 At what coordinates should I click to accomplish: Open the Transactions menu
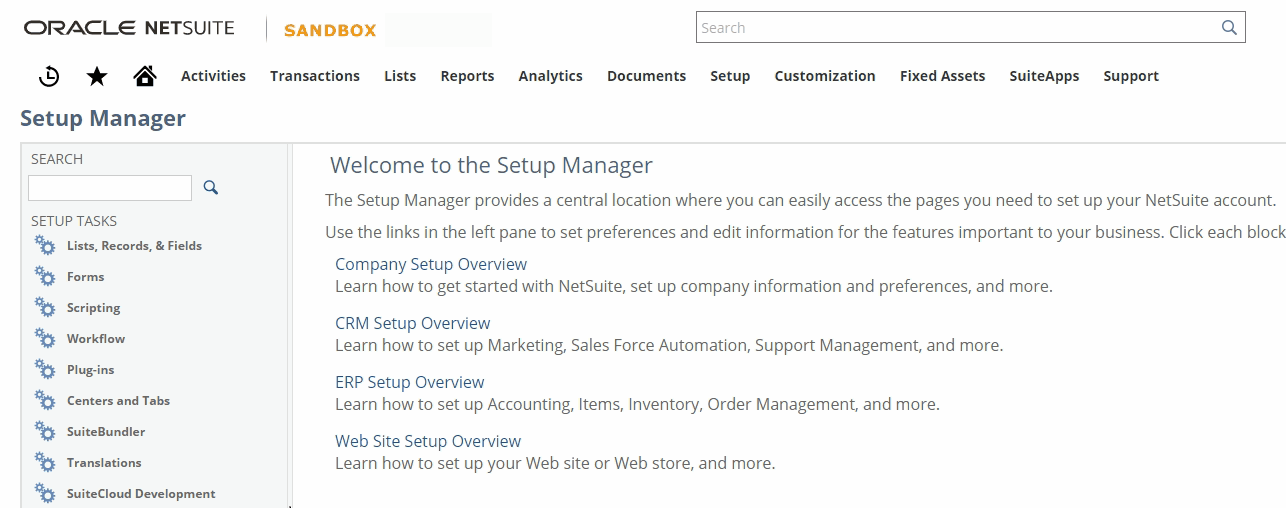pyautogui.click(x=315, y=76)
